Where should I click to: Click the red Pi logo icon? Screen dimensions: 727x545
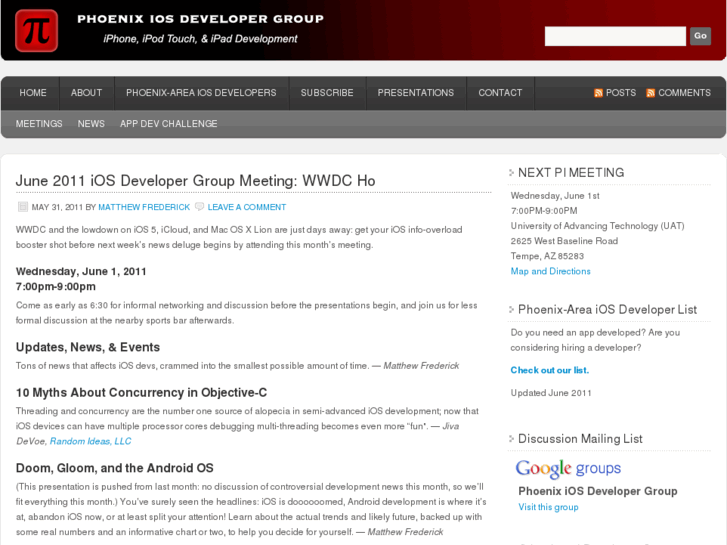click(x=37, y=31)
